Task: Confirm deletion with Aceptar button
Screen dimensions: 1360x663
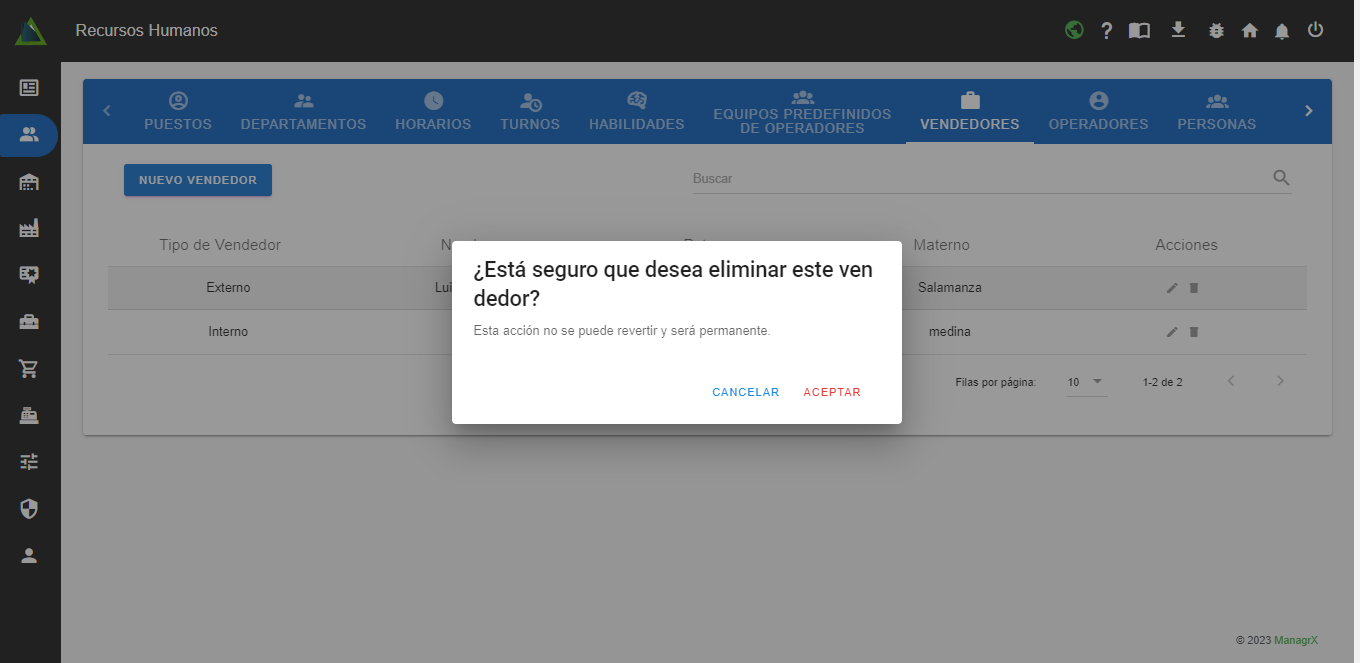Action: pos(831,392)
